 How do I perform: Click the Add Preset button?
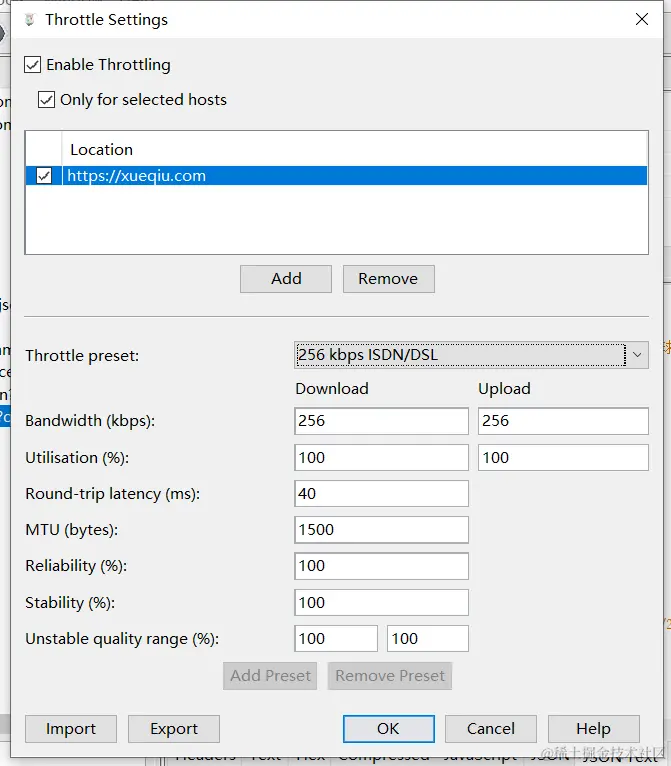[270, 676]
